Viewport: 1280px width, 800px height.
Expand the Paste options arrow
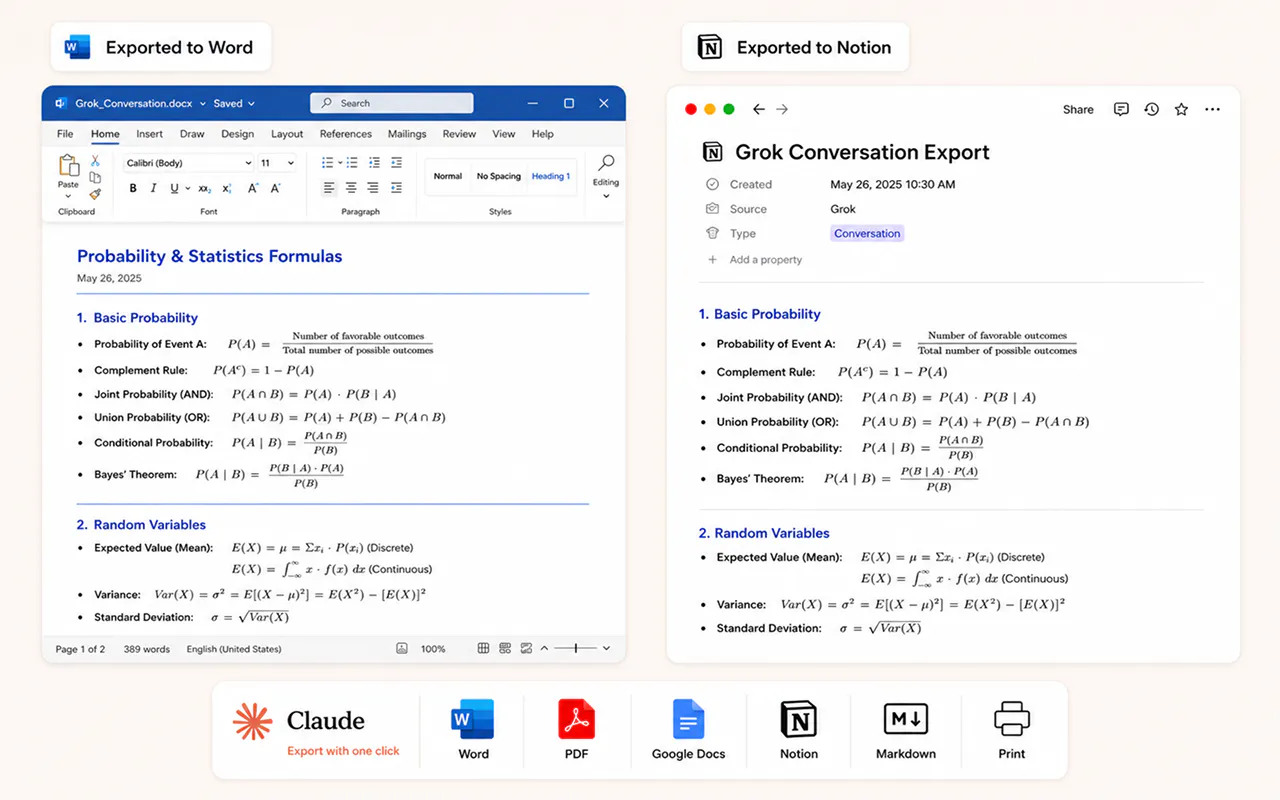(68, 196)
